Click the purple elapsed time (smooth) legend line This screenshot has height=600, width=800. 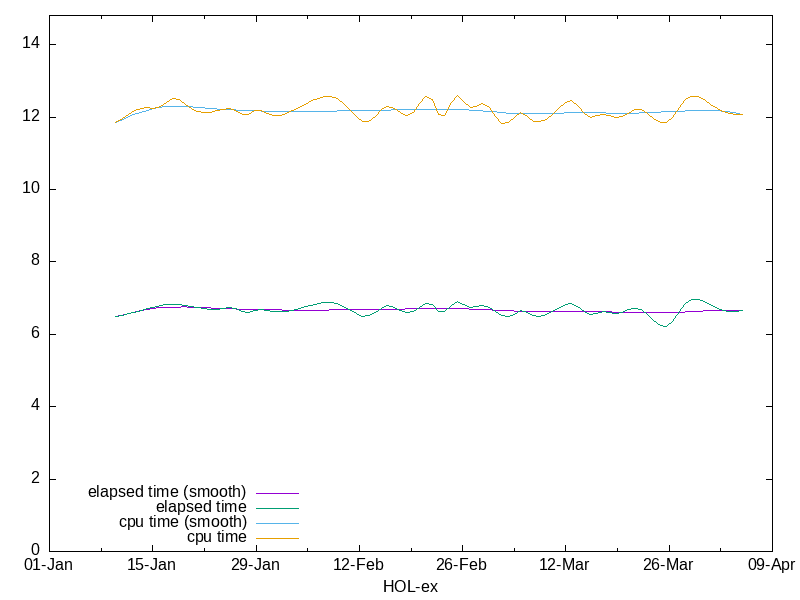(x=277, y=493)
